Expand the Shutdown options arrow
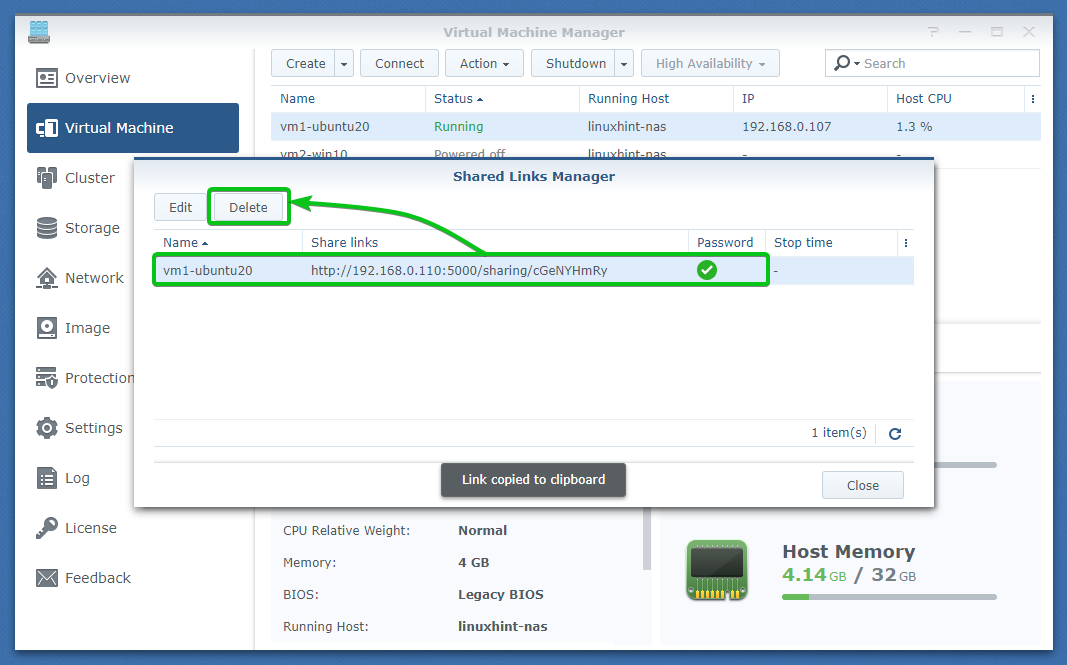The image size is (1067, 665). [x=624, y=64]
